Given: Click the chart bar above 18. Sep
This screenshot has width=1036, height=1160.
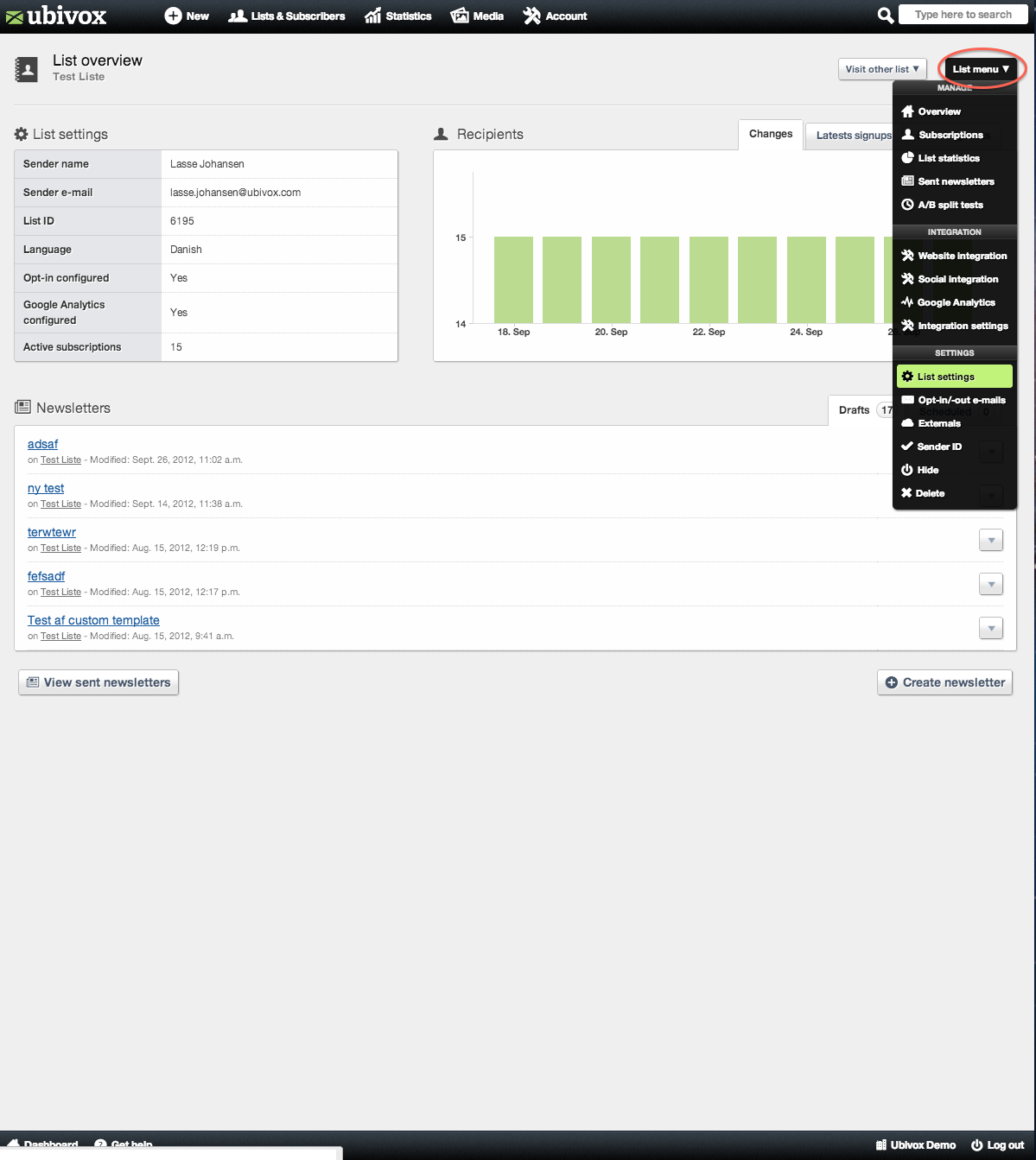Looking at the screenshot, I should [513, 280].
